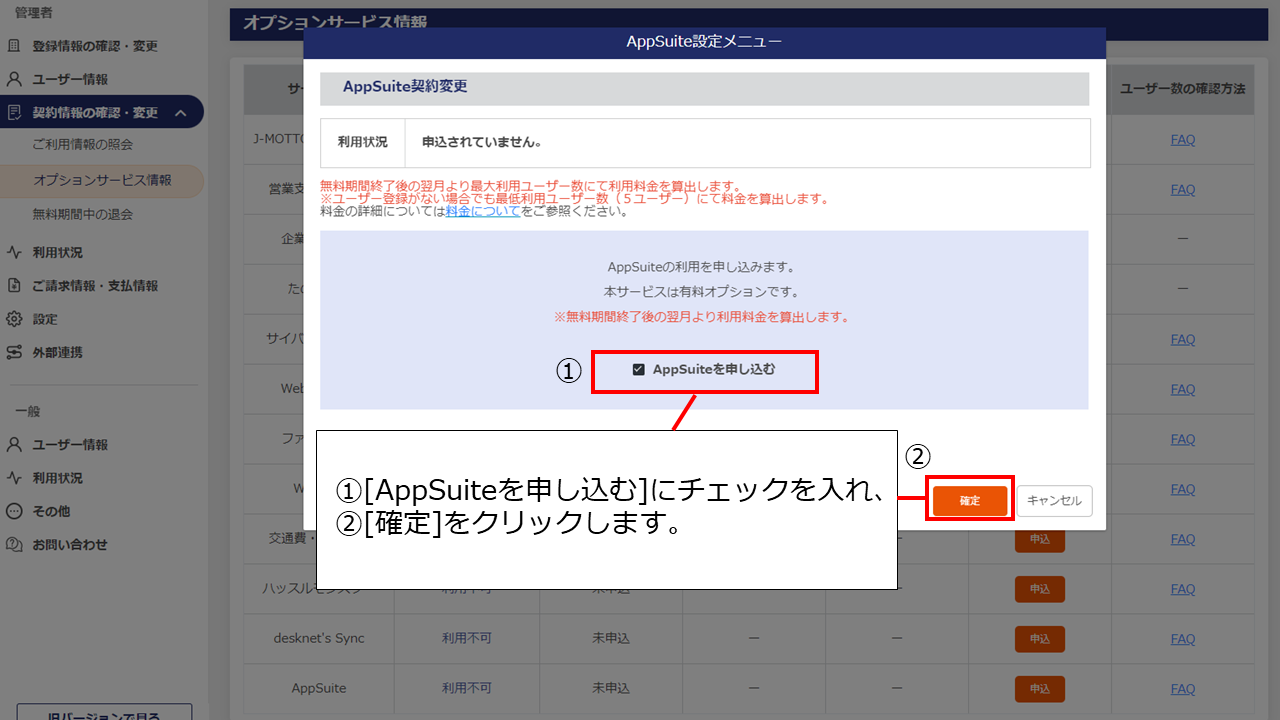Select the 外部連携 integration icon
Viewport: 1280px width, 720px height.
pos(14,353)
